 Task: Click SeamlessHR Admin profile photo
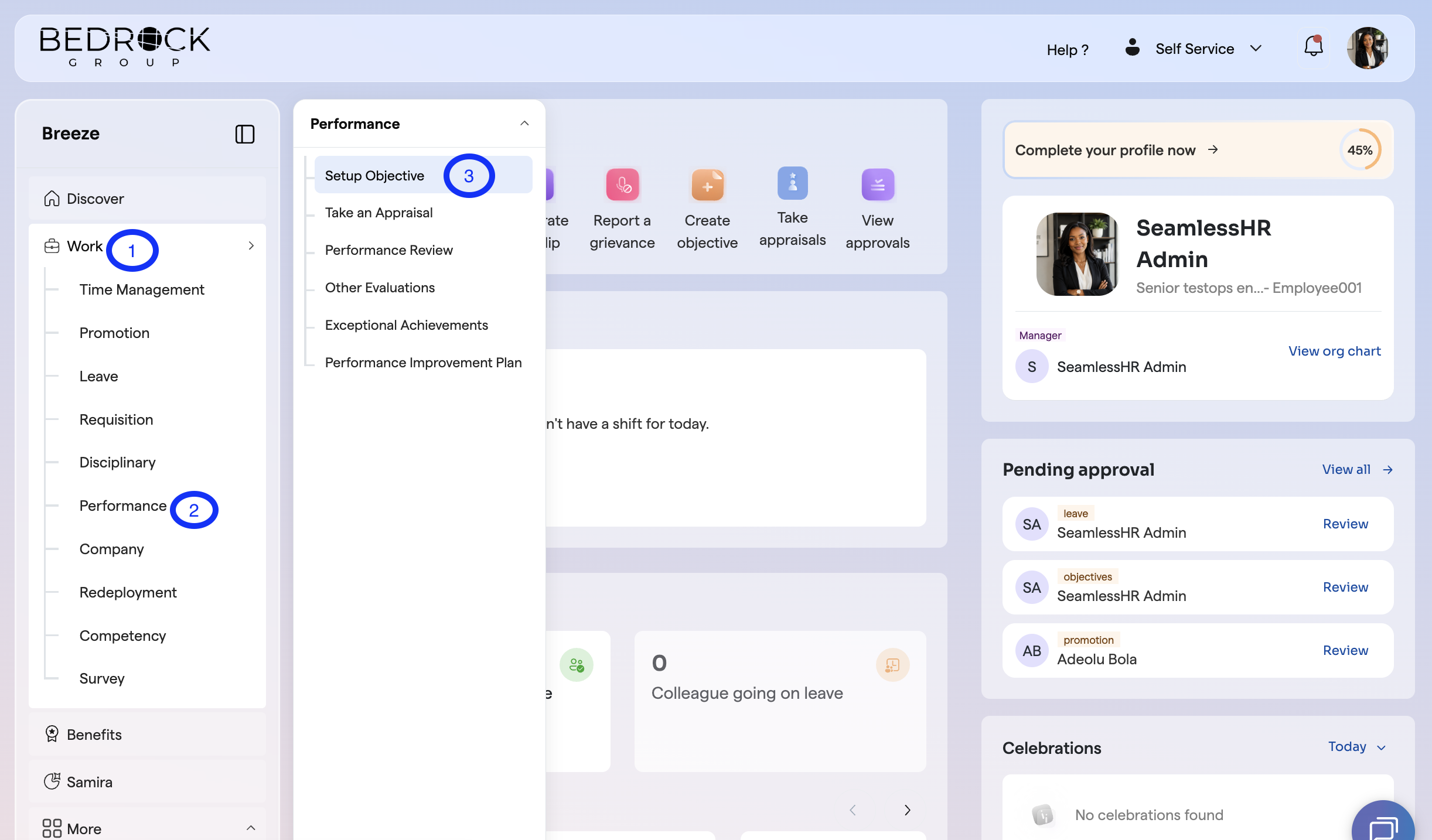tap(1078, 254)
